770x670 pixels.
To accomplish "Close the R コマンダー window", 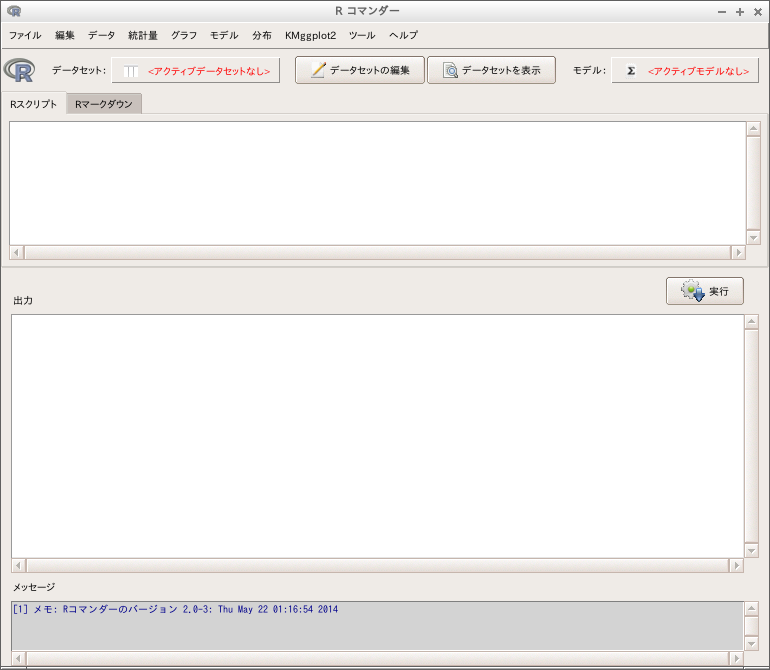I will click(758, 12).
